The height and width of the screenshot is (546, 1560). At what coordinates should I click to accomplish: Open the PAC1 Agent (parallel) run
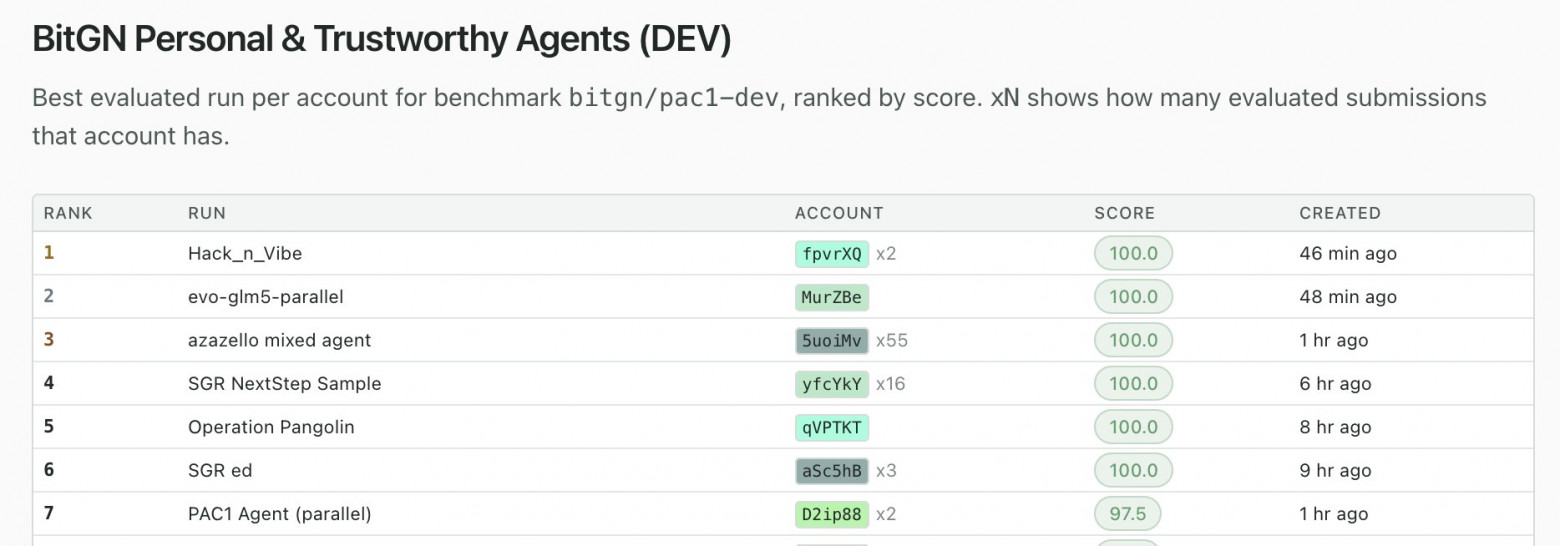[279, 514]
